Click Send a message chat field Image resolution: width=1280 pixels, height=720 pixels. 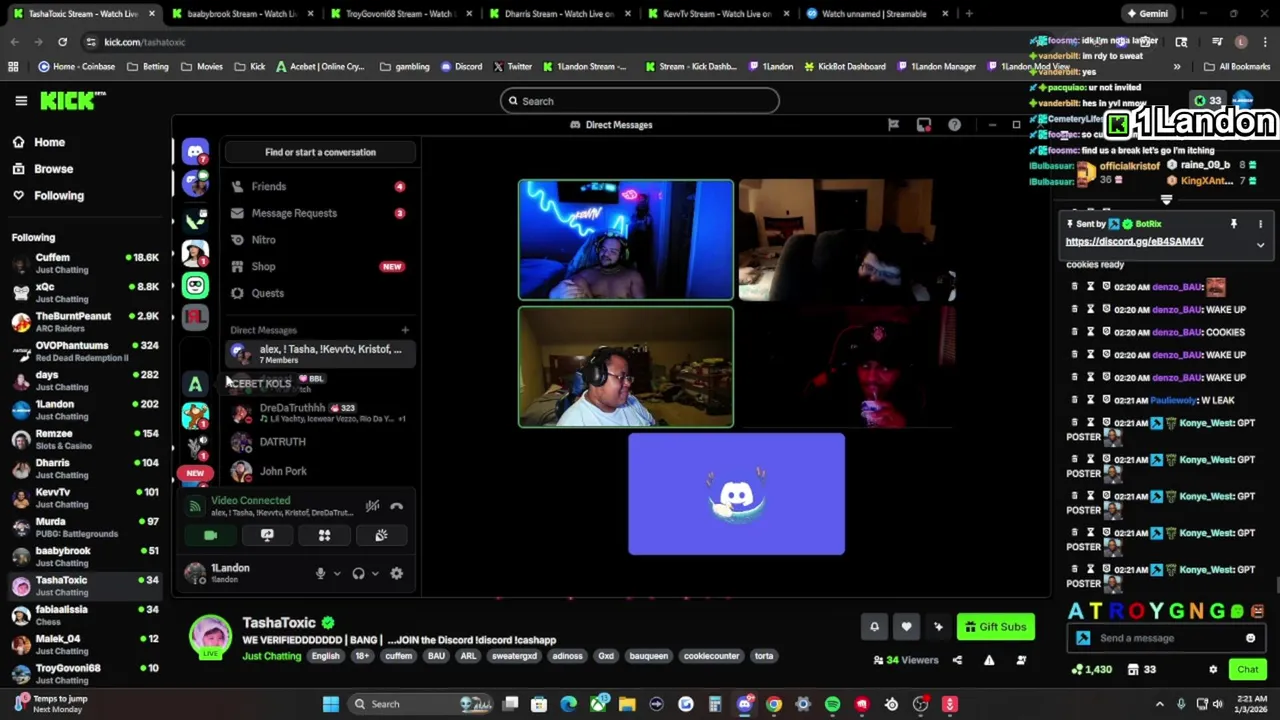(1168, 638)
